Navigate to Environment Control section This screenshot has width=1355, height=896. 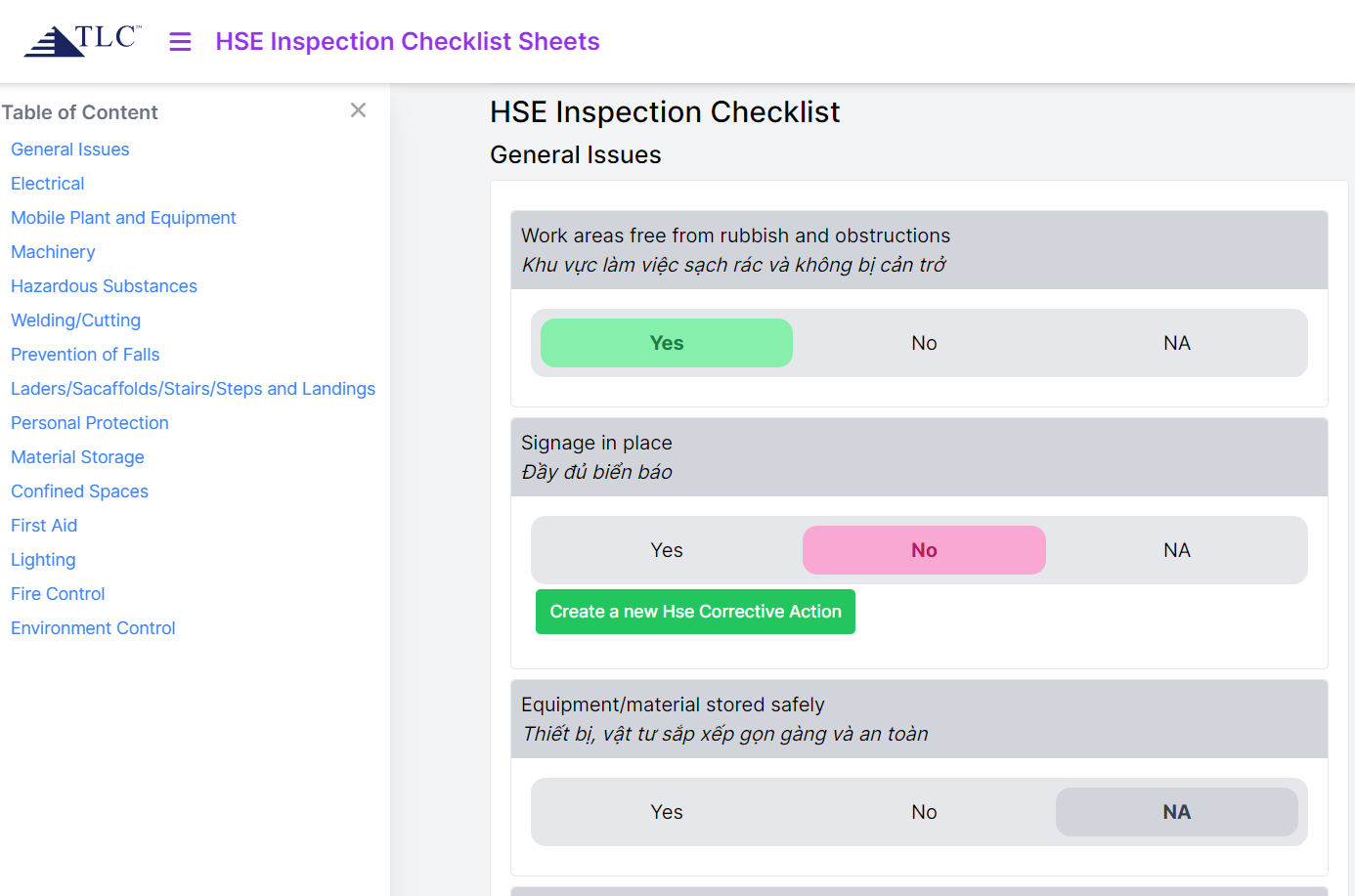92,627
